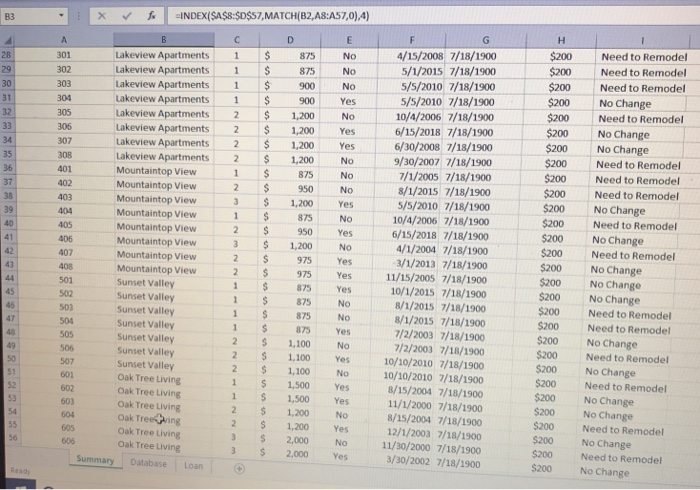Add a new sheet with the plus icon

click(x=239, y=469)
